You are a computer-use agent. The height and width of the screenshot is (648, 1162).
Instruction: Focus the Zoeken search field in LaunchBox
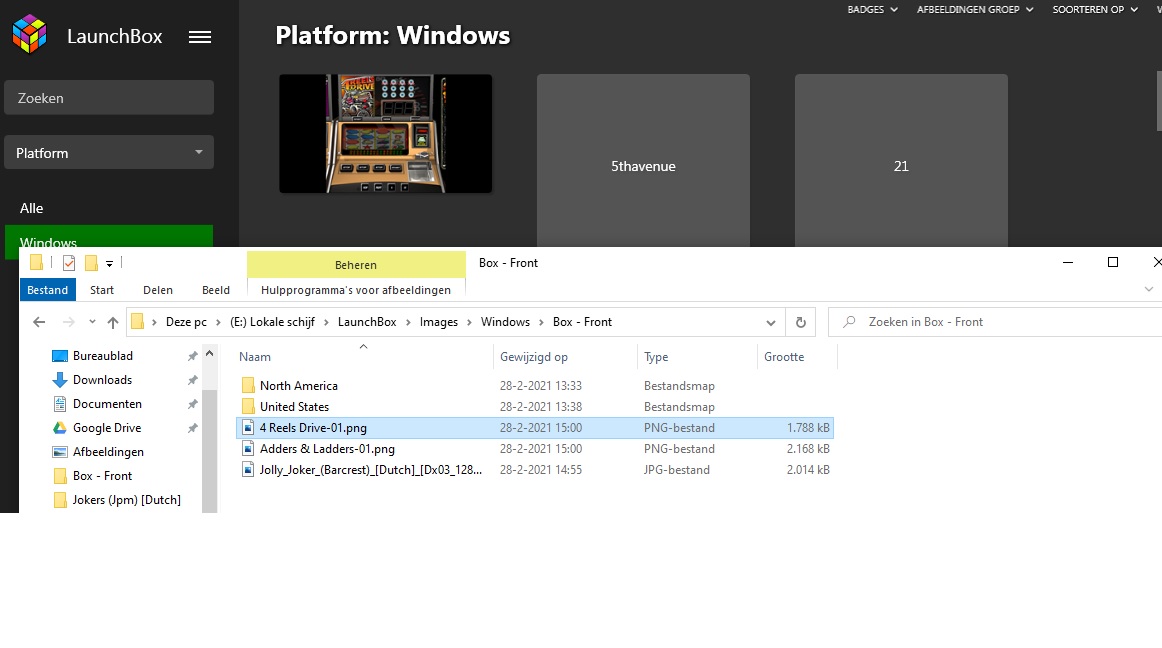click(109, 98)
